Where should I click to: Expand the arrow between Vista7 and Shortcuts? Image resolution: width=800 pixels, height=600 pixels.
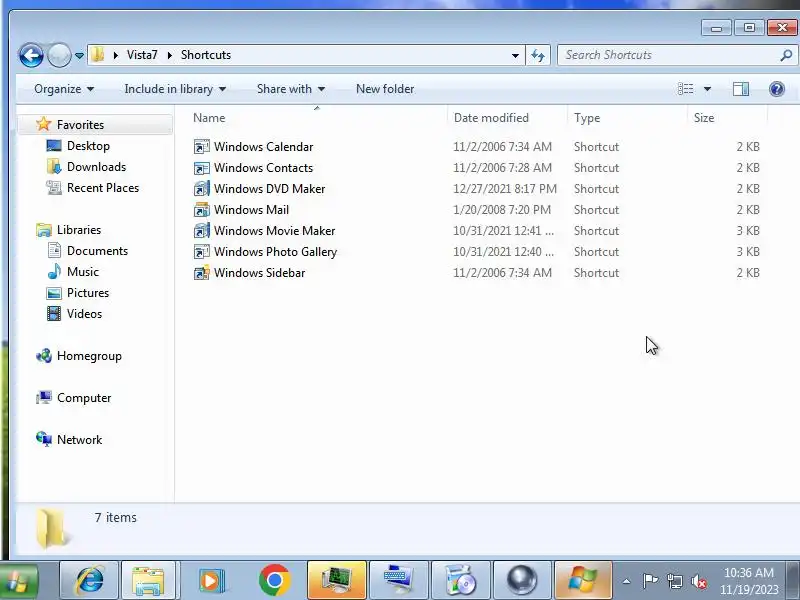point(169,55)
